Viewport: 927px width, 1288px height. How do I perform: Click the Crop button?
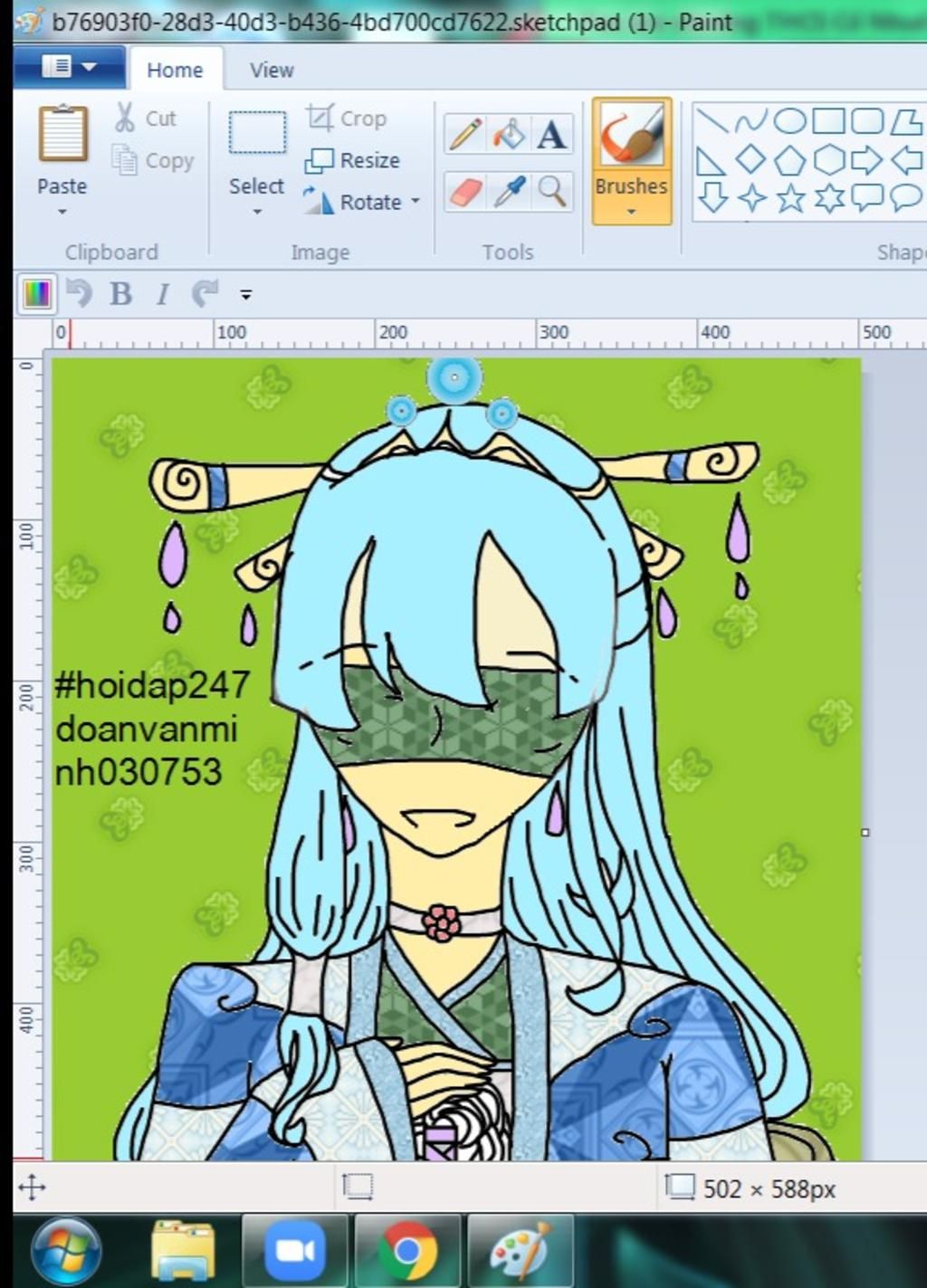(347, 118)
